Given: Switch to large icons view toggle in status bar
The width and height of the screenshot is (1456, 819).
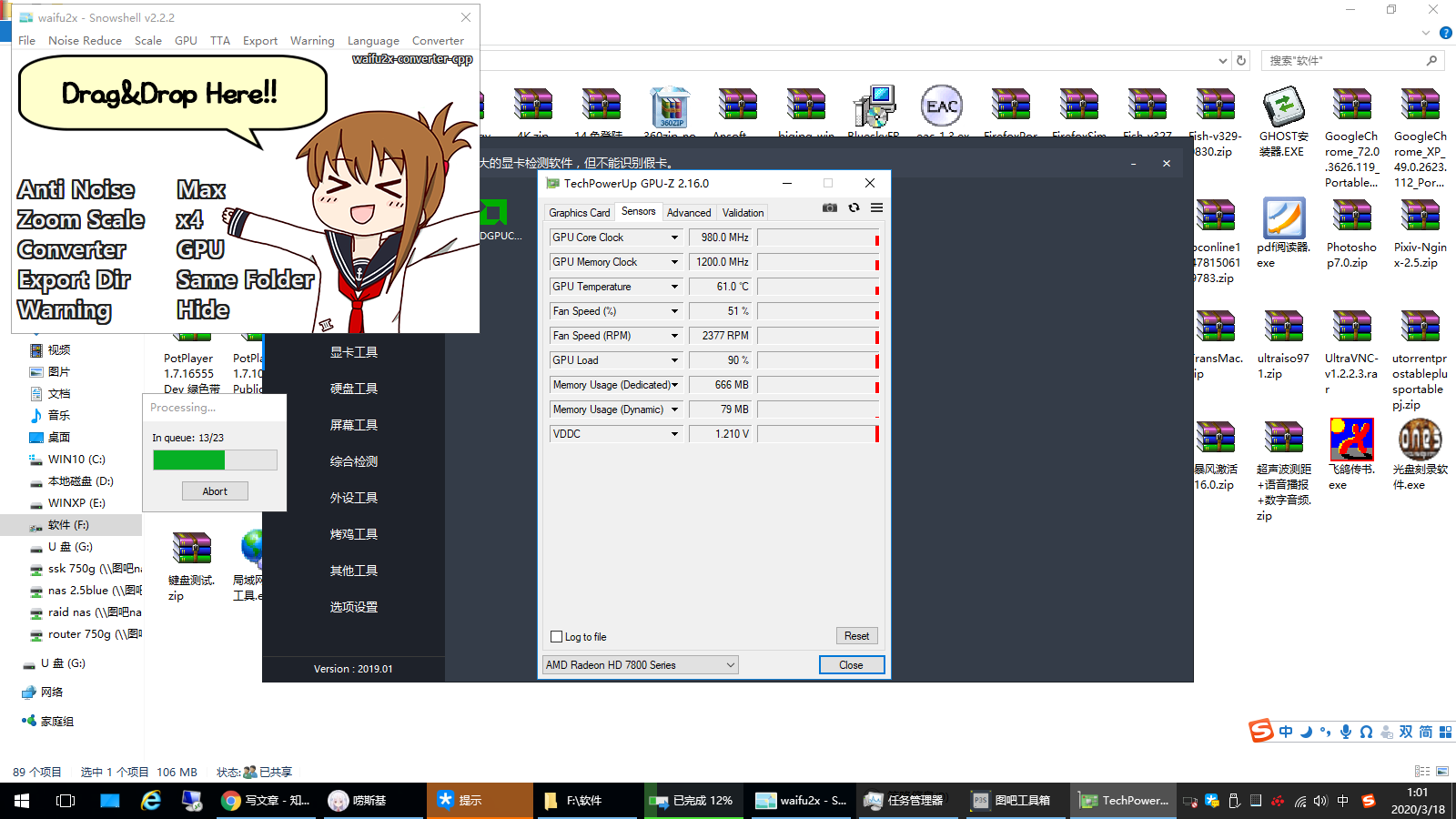Looking at the screenshot, I should click(1441, 772).
